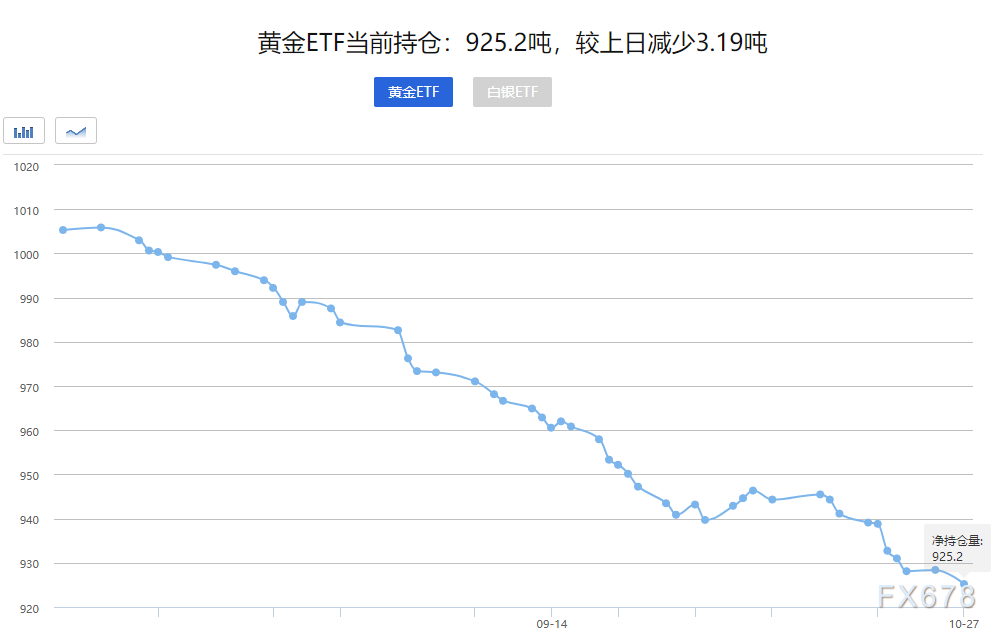Click the steep drop point near 975
Screen dimensions: 1006x632
(x=408, y=359)
